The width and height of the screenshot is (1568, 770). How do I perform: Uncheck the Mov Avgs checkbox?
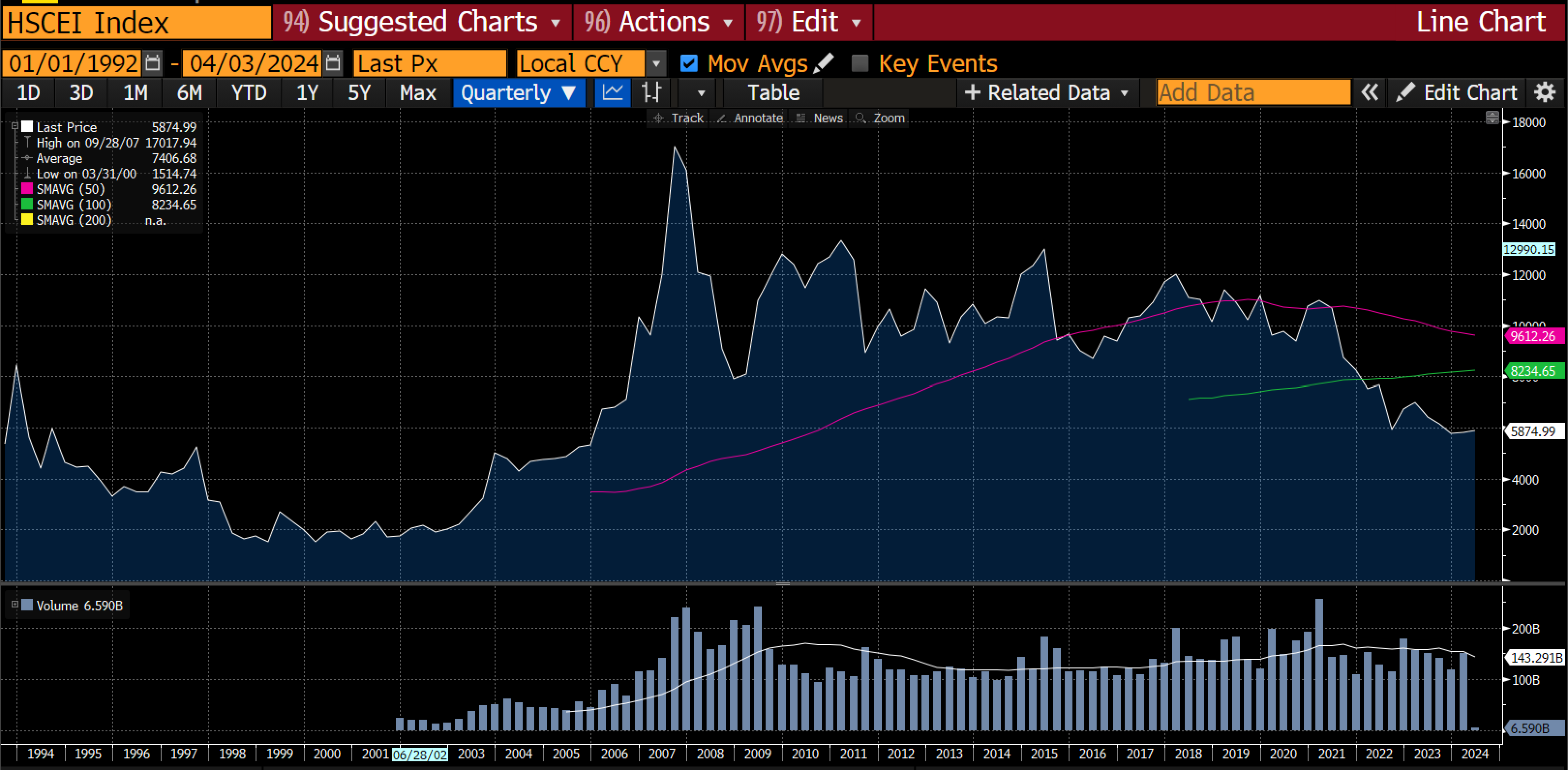[689, 63]
